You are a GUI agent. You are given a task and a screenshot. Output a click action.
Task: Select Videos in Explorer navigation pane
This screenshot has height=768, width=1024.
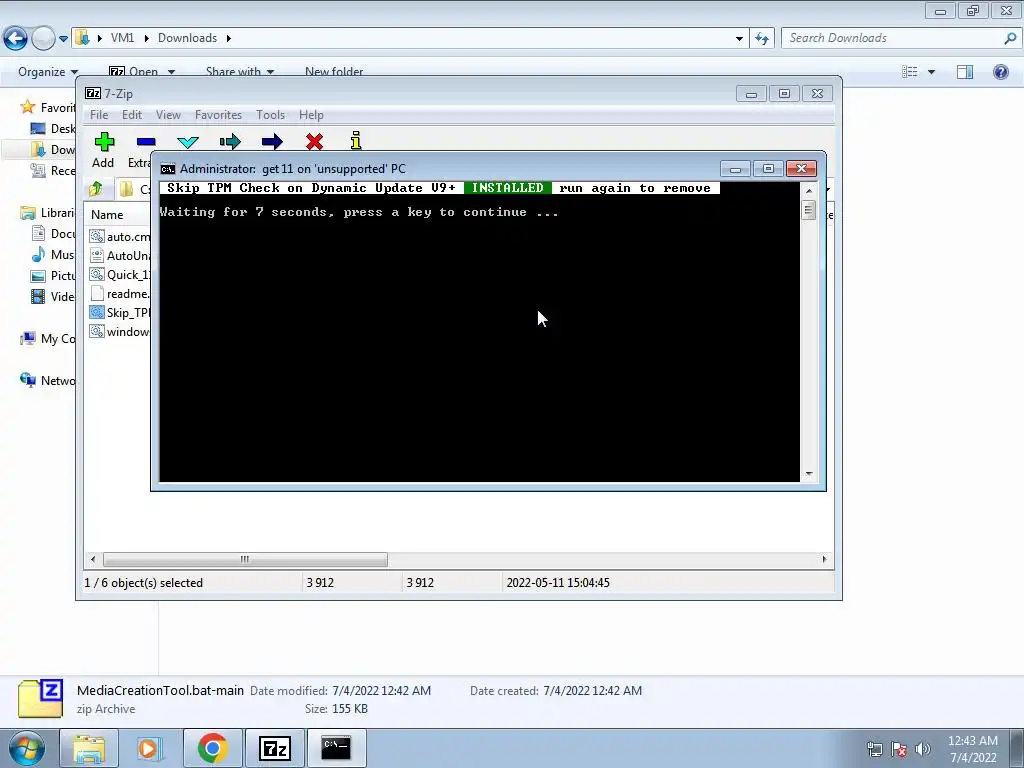point(53,296)
